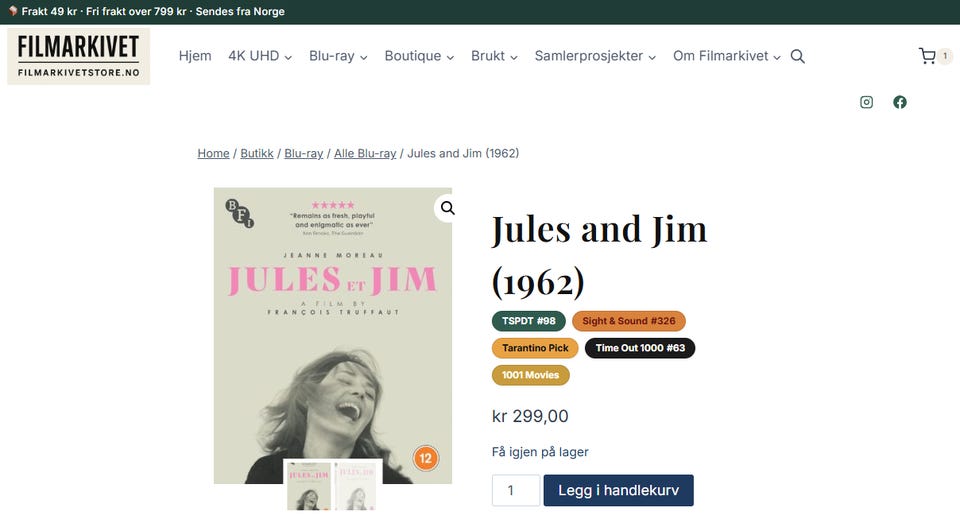Zoom the product image with magnifier
Viewport: 960px width, 527px height.
[448, 208]
